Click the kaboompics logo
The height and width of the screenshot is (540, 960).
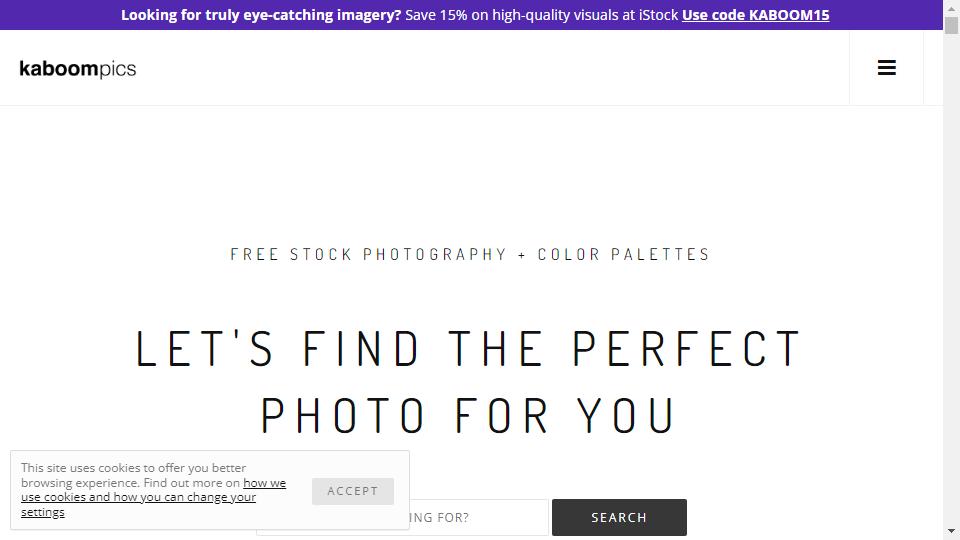point(78,69)
